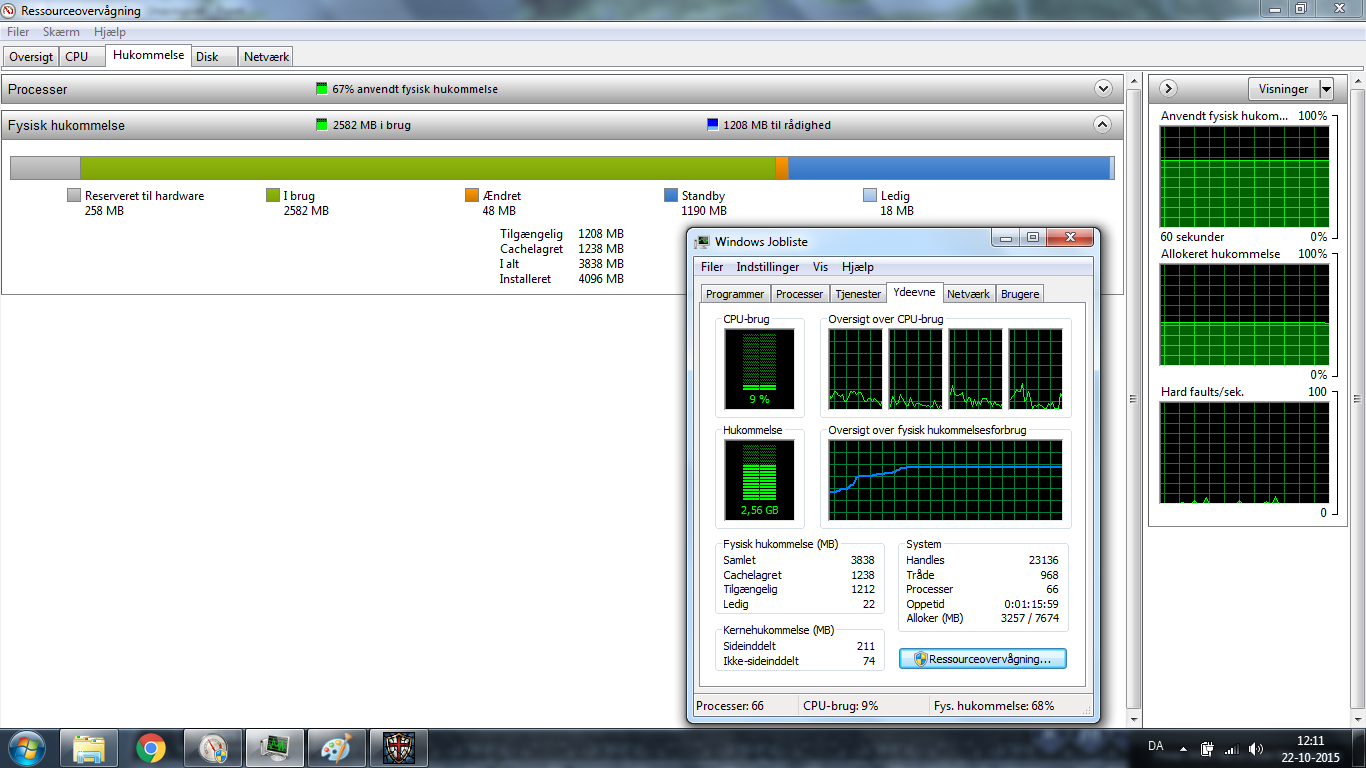Click the volume speaker tray icon
The height and width of the screenshot is (768, 1366).
1255,748
